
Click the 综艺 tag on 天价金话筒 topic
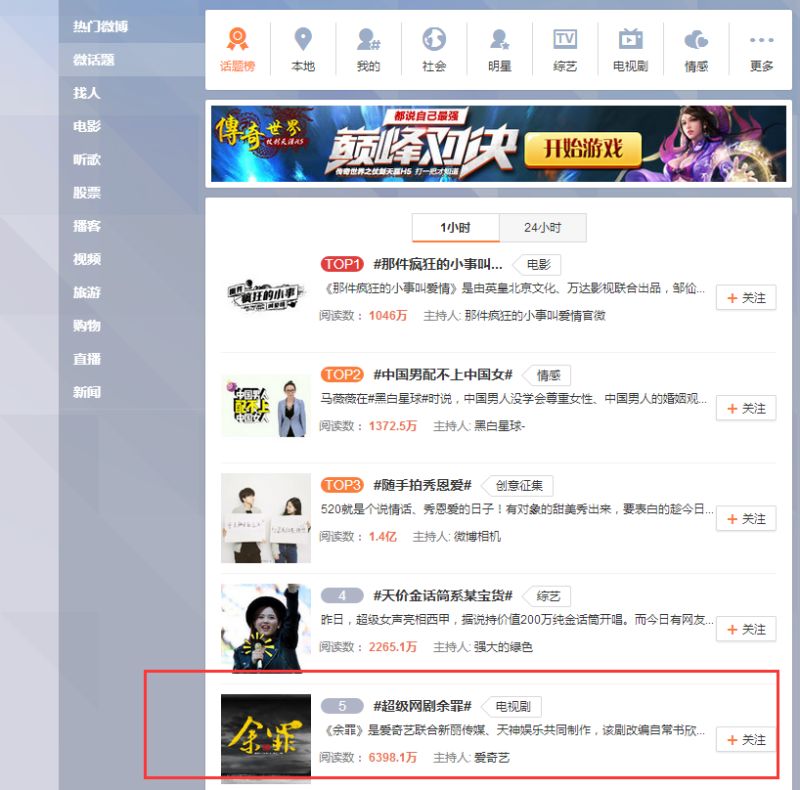pyautogui.click(x=547, y=596)
